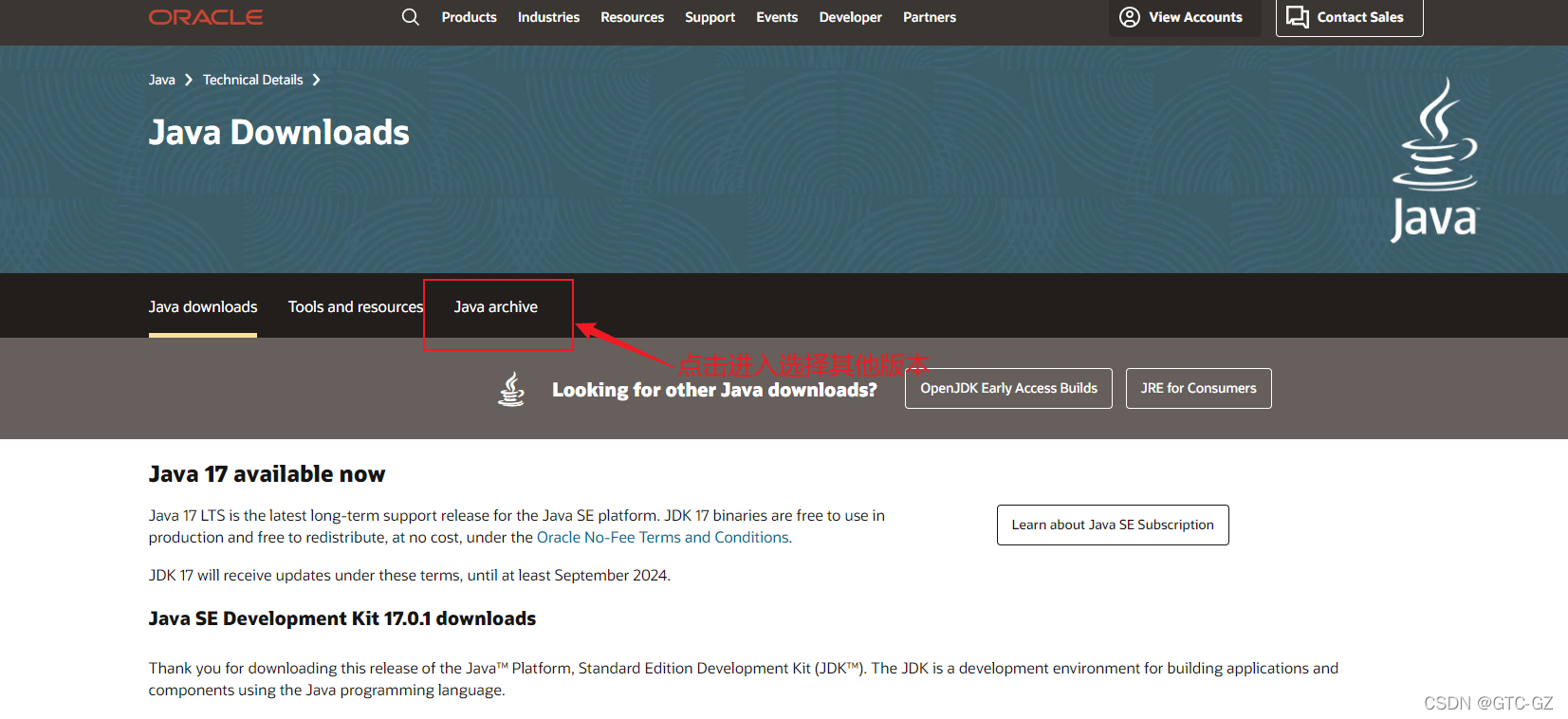Open the Resources menu
This screenshot has width=1568, height=719.
[x=632, y=17]
